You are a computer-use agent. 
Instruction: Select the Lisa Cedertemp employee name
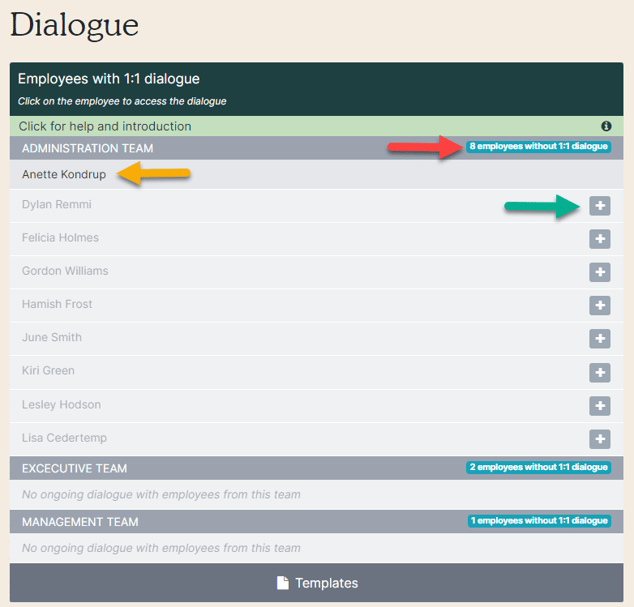[64, 438]
